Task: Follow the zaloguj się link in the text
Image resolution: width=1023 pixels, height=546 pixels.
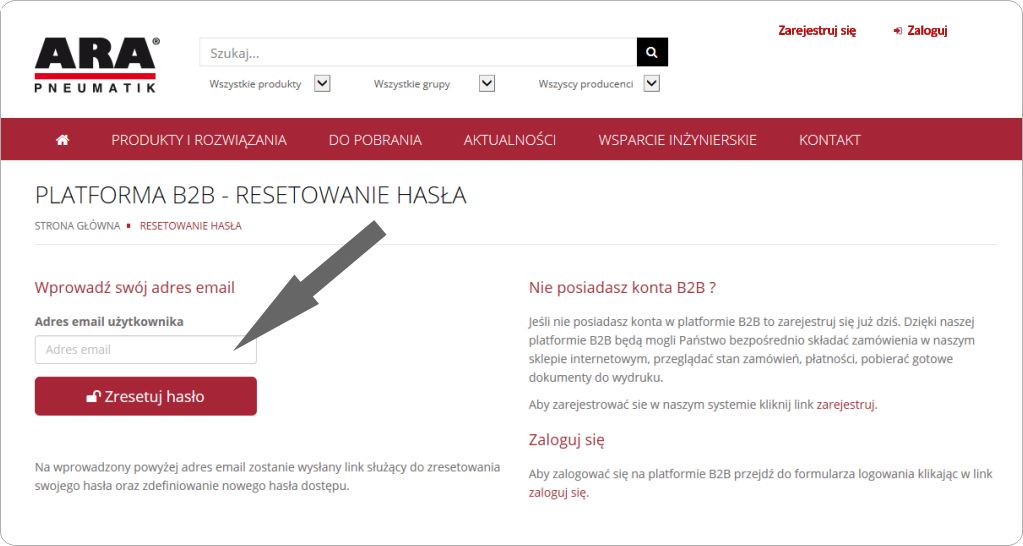Action: (558, 493)
